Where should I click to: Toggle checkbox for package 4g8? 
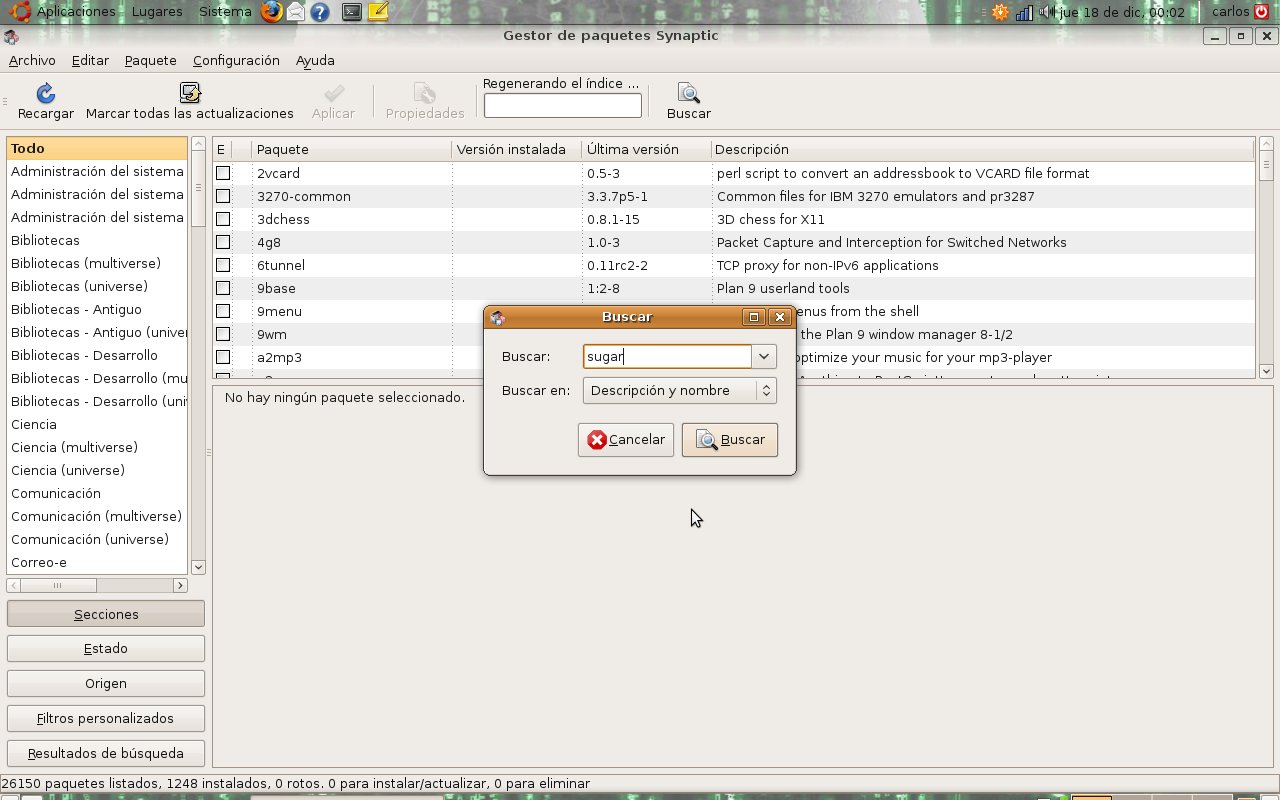tap(223, 242)
